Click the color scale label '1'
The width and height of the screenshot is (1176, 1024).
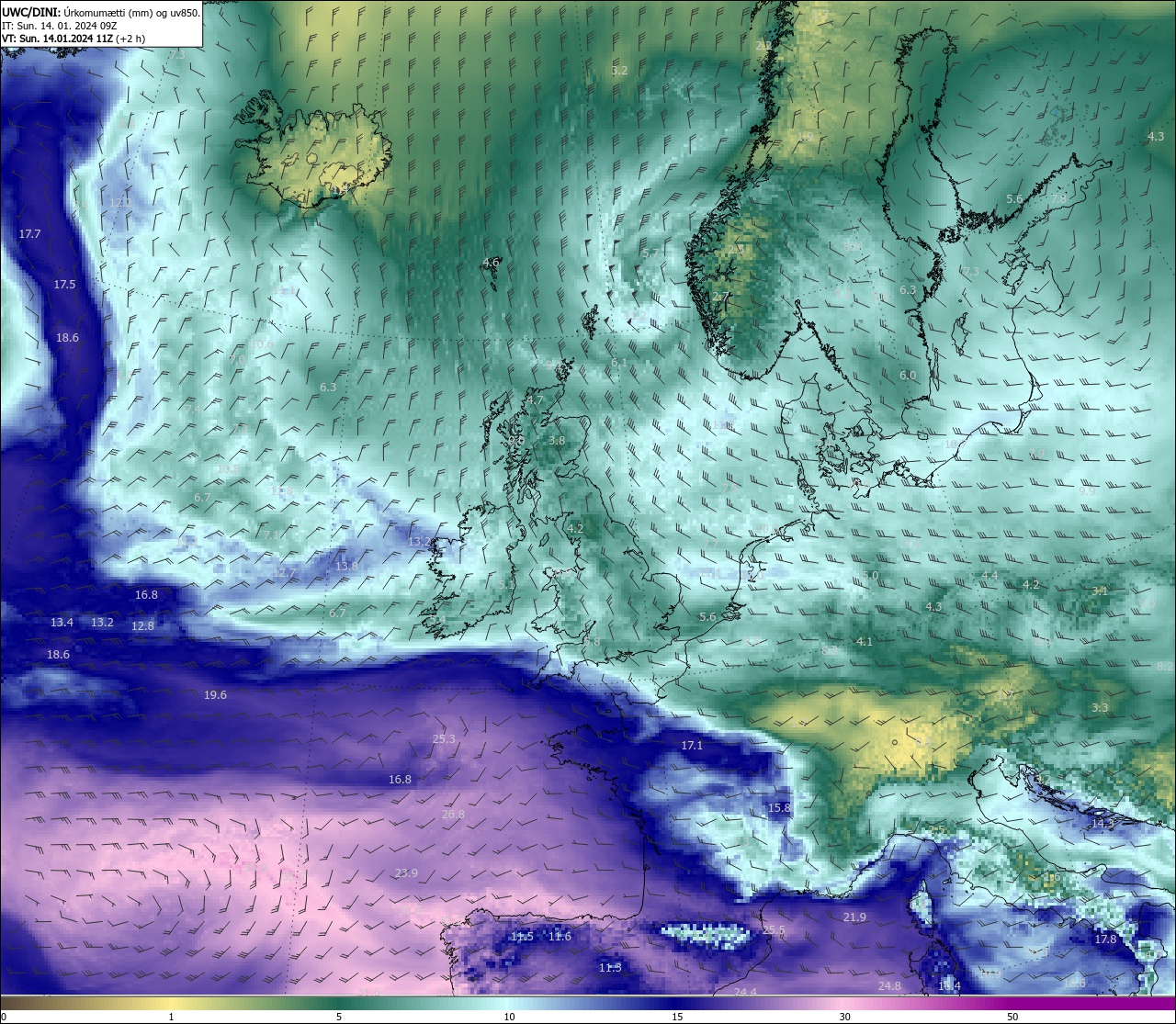tap(171, 1017)
